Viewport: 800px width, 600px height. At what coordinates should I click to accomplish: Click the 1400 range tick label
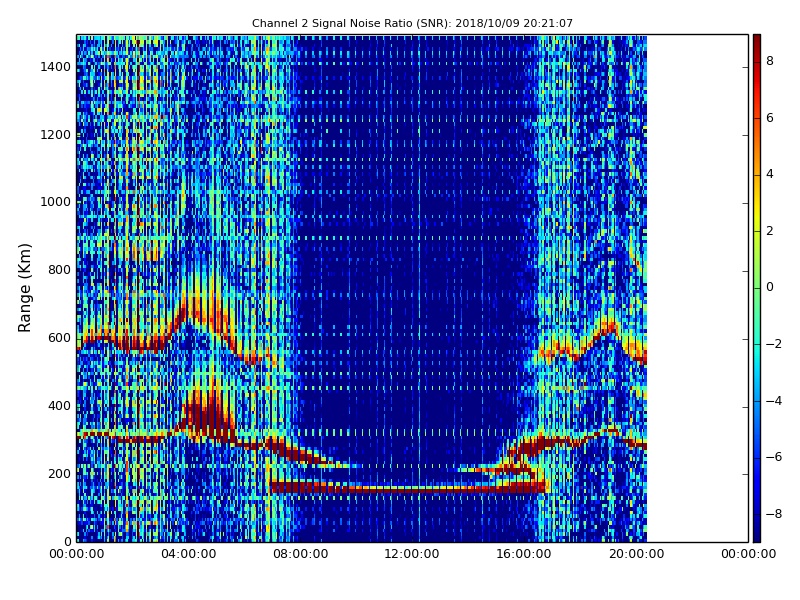[56, 67]
